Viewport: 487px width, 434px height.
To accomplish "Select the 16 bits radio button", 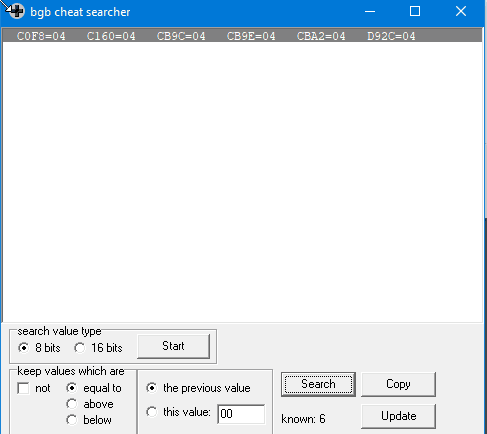I will pos(79,348).
